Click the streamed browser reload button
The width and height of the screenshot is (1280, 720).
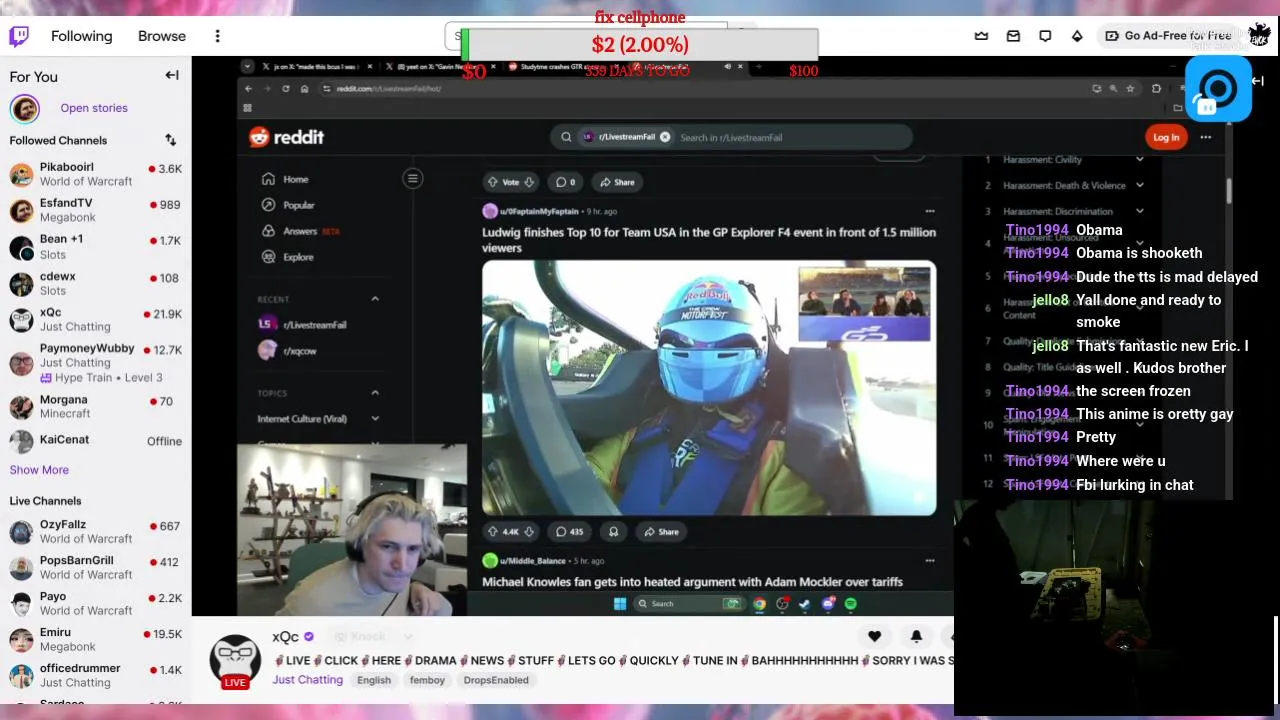coord(286,88)
